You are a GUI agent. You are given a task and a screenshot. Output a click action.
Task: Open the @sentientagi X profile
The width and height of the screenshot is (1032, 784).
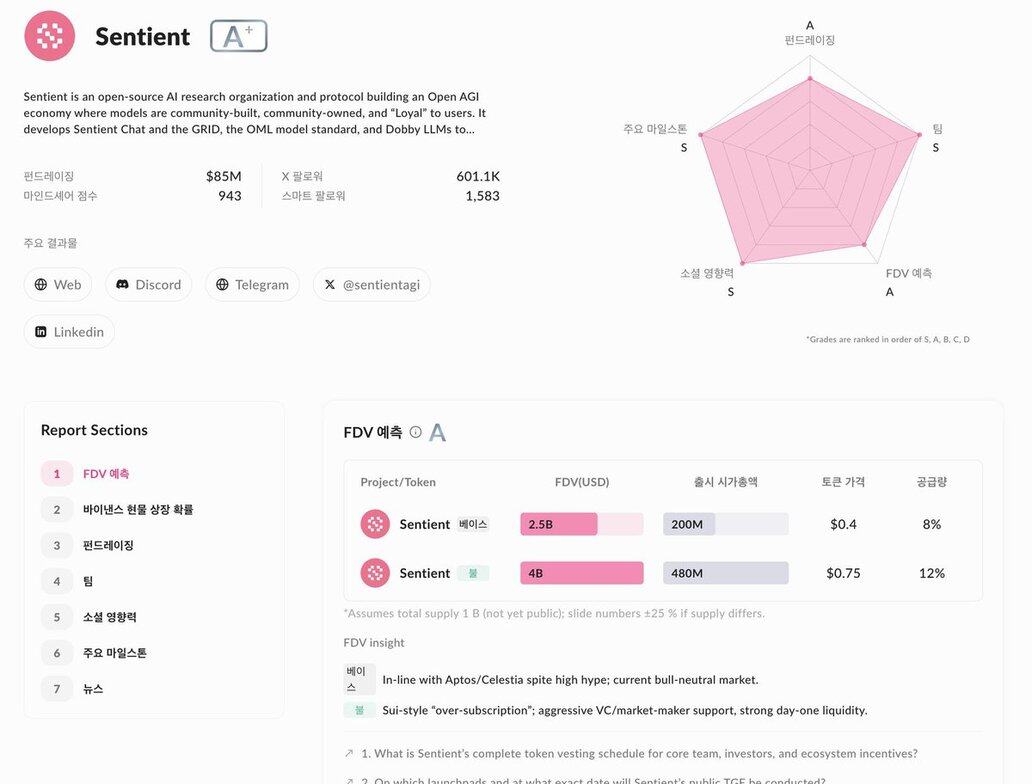click(x=371, y=284)
